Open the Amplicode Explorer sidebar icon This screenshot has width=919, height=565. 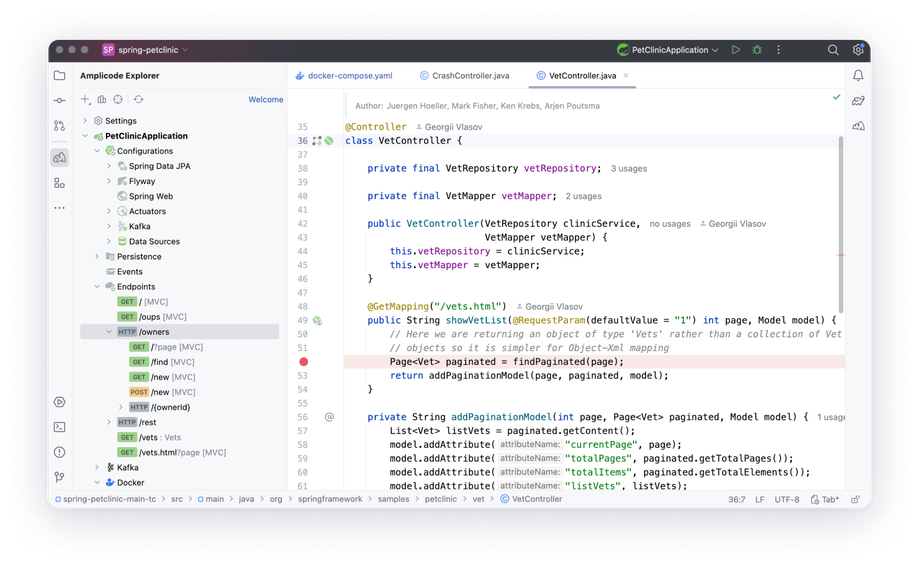[60, 158]
